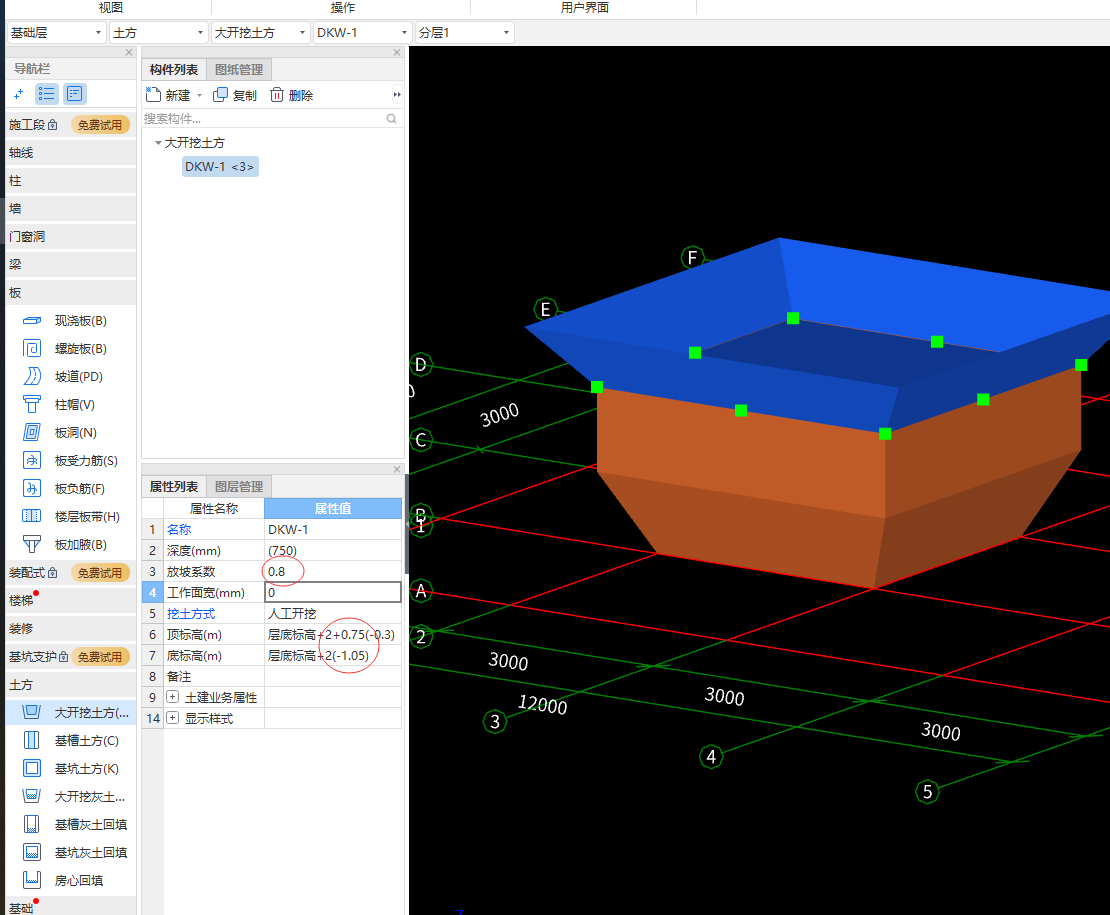This screenshot has width=1110, height=915.
Task: Expand the 梁 navigation category
Action: point(71,265)
